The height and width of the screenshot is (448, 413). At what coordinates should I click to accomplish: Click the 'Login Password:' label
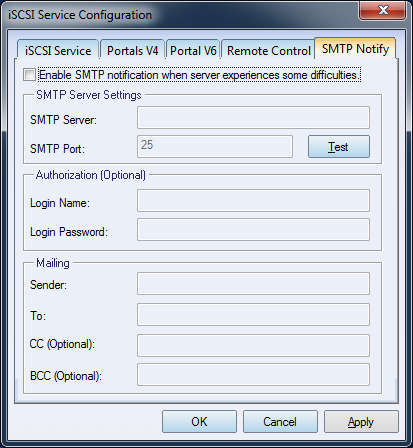tap(69, 232)
